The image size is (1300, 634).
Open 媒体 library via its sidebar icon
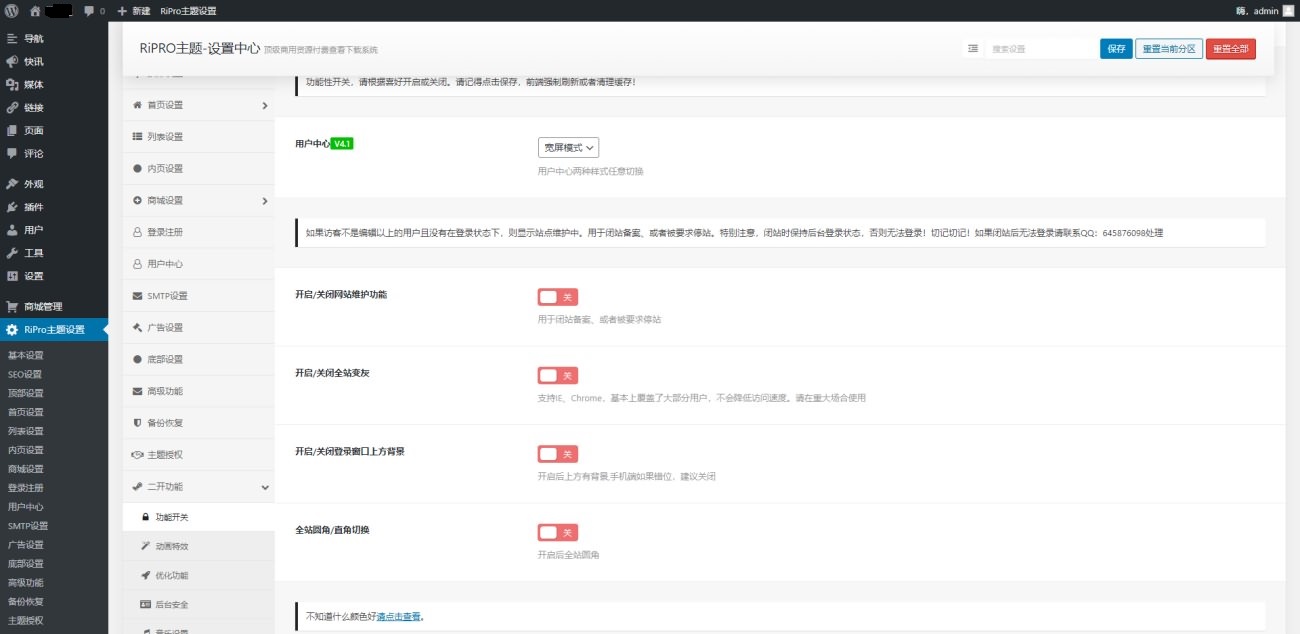tap(12, 84)
